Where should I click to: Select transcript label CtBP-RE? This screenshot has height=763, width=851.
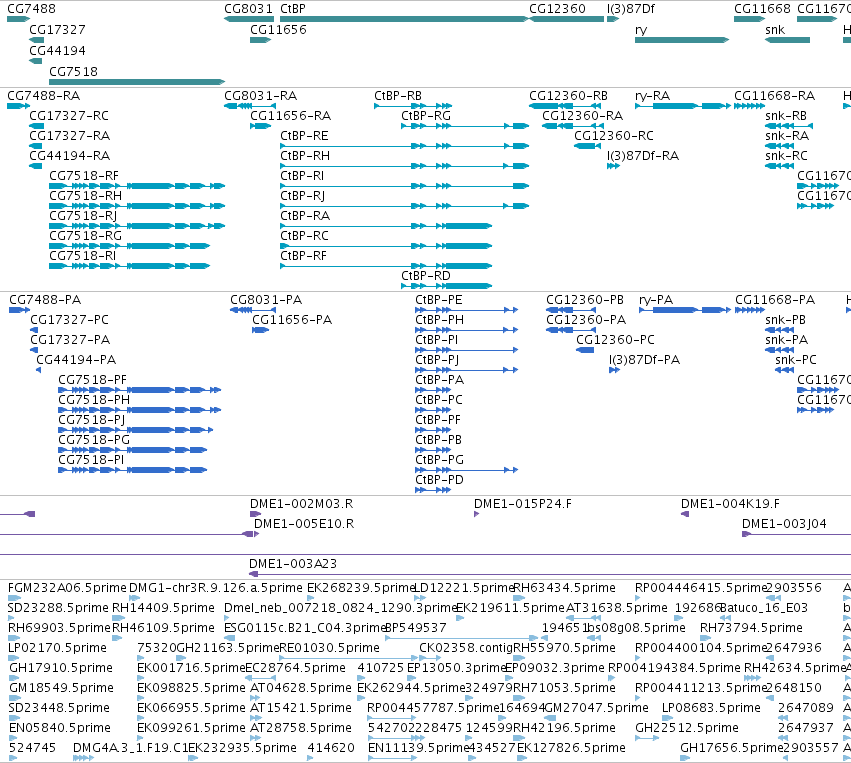click(304, 136)
